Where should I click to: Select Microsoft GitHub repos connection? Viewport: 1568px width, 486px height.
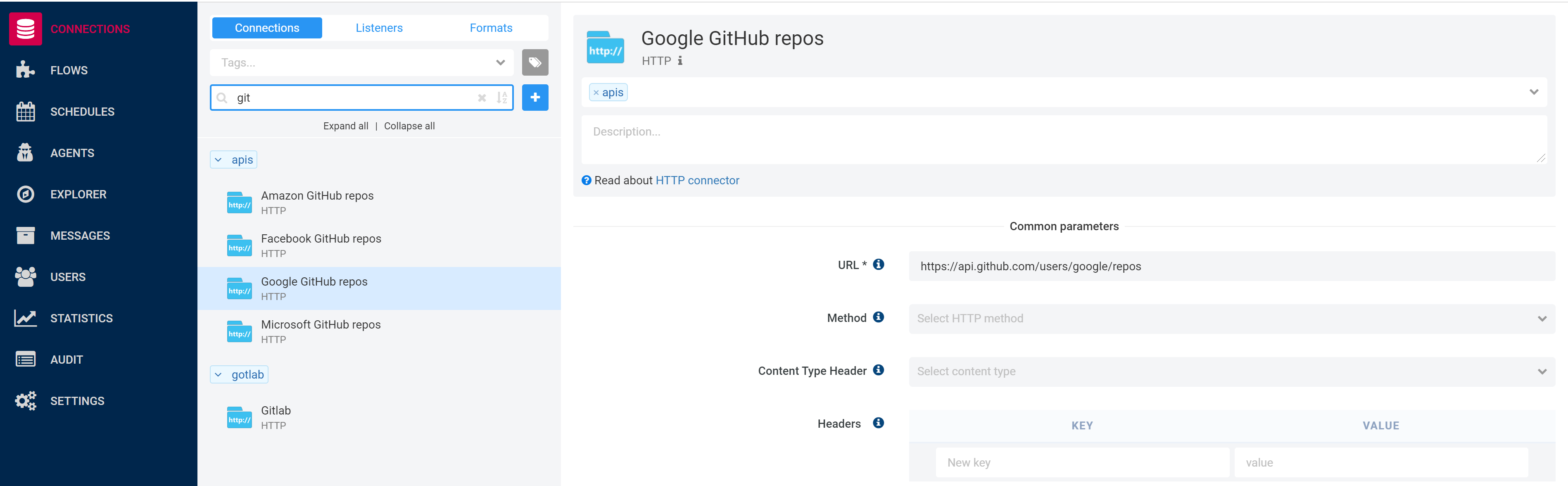379,331
